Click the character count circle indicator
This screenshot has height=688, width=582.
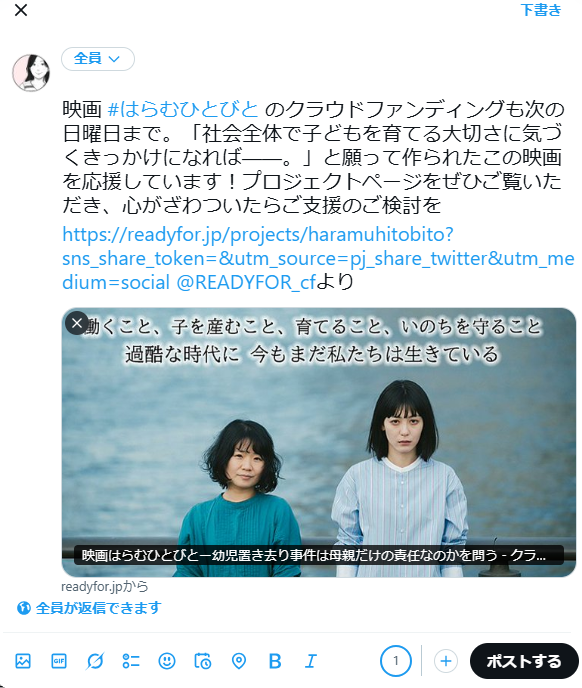395,660
